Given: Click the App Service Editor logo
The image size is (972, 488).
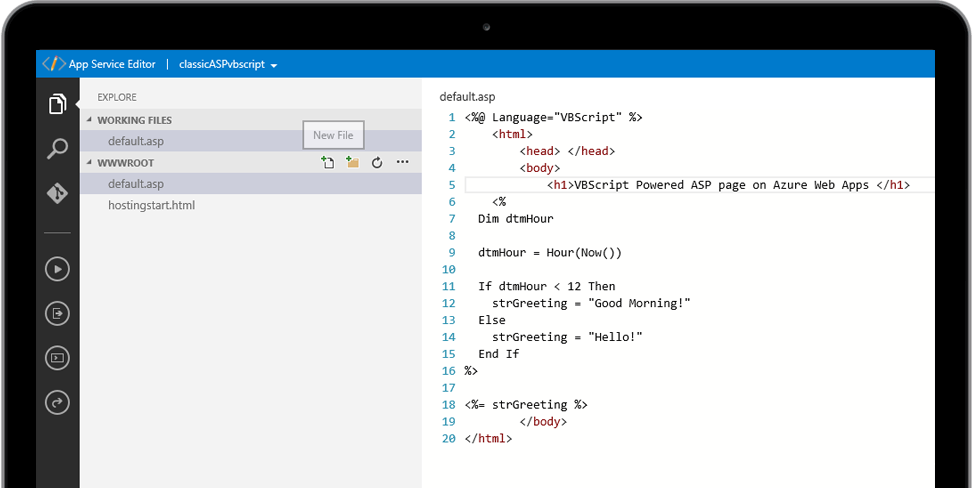Looking at the screenshot, I should pyautogui.click(x=53, y=64).
